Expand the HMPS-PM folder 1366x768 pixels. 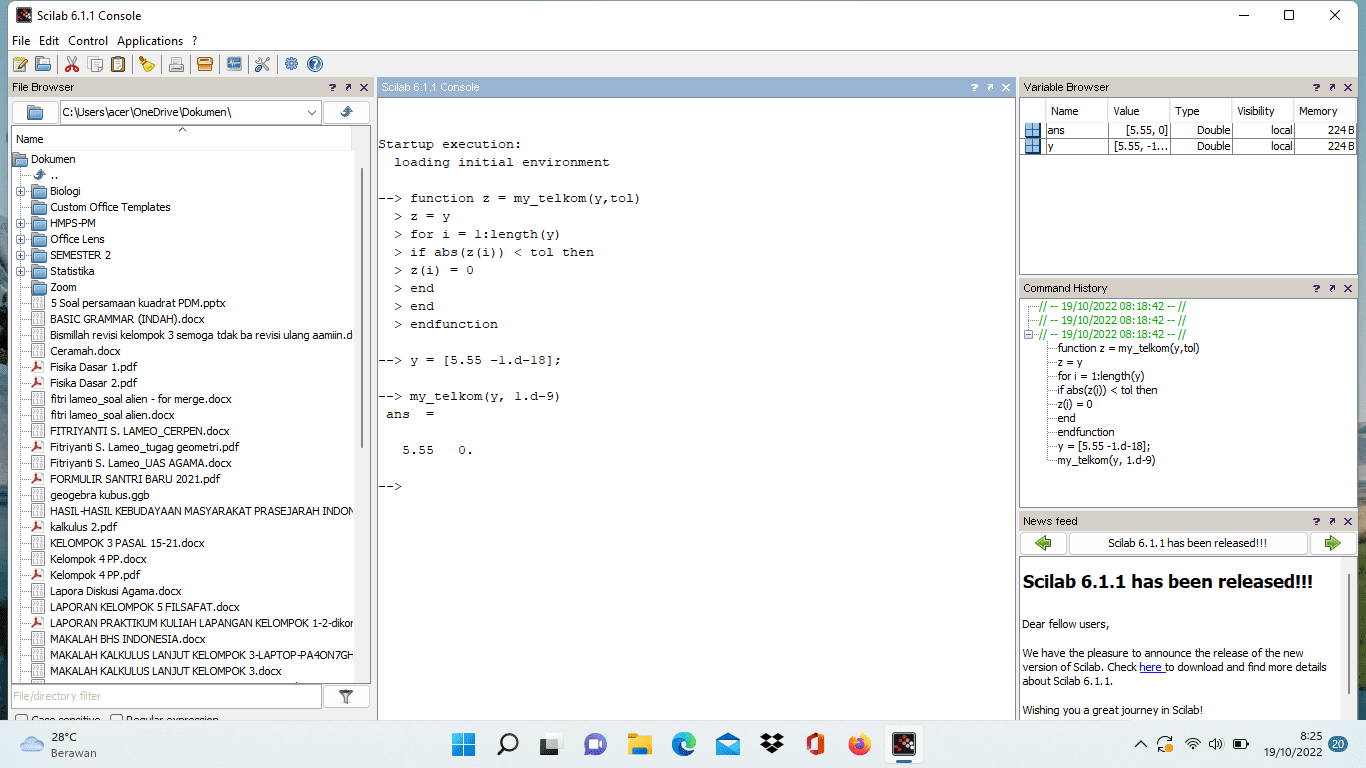[21, 223]
